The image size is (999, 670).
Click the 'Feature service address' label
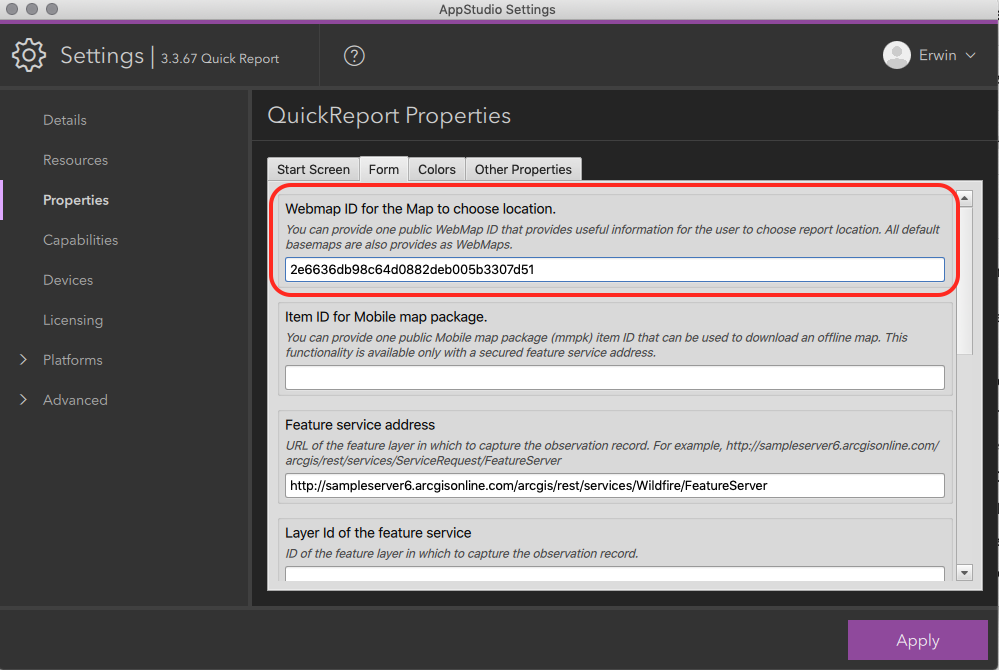360,425
